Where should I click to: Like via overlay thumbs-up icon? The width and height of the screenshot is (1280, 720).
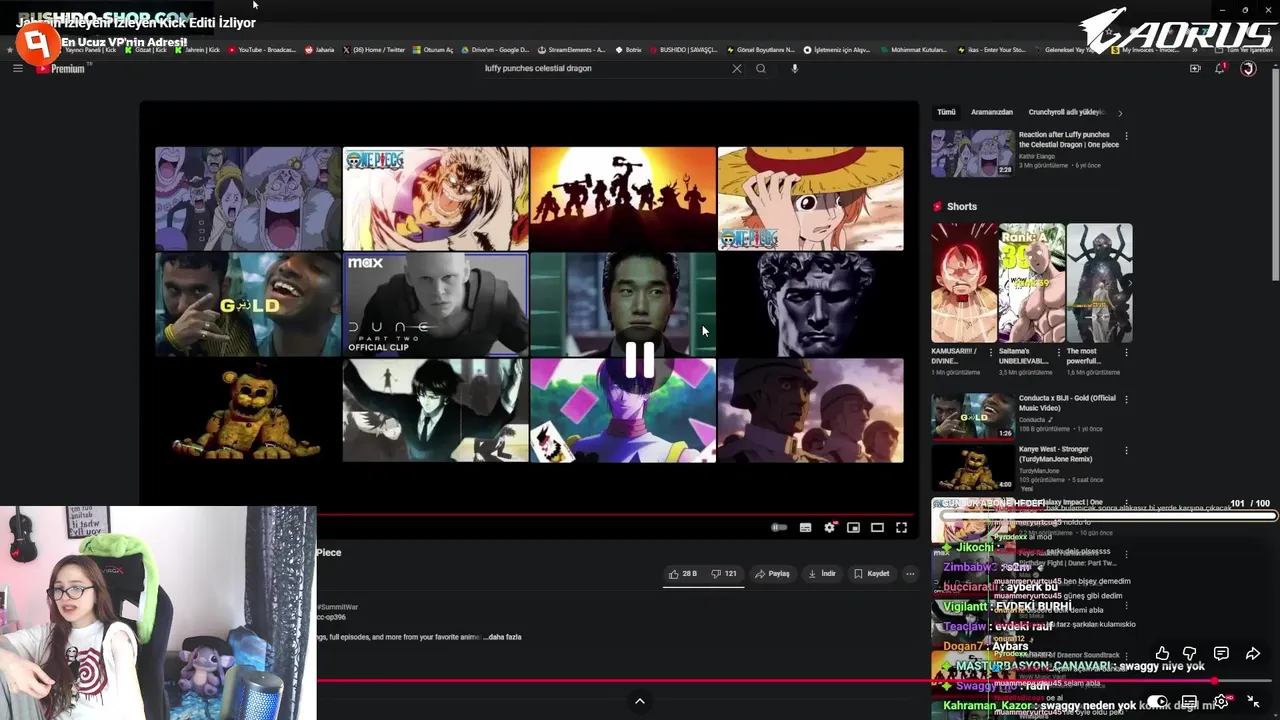(1162, 654)
